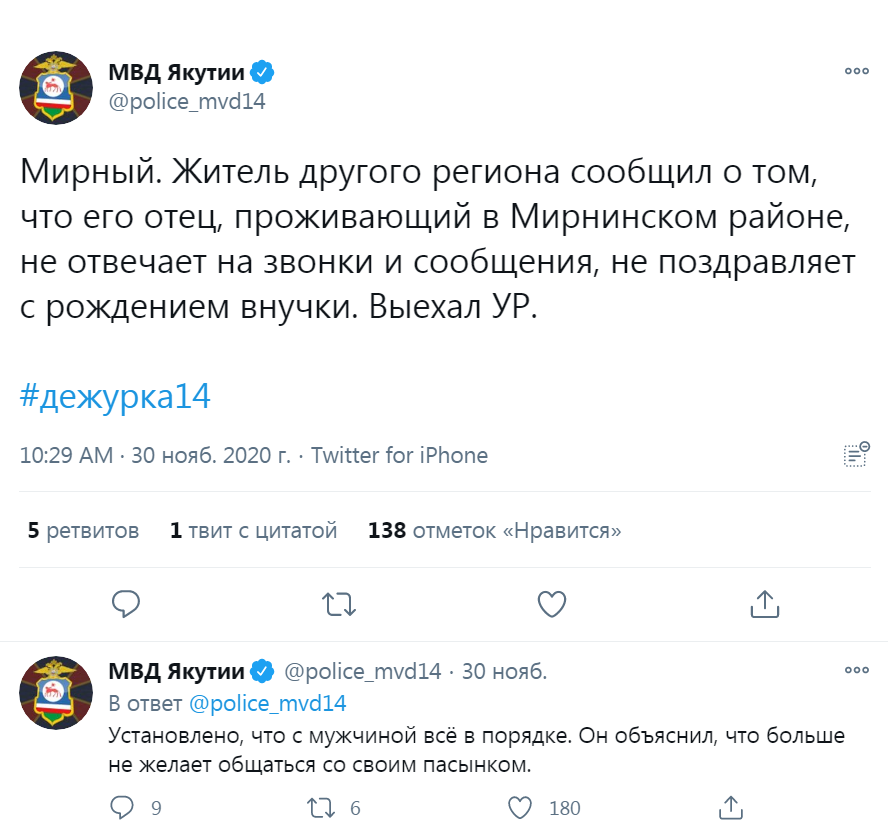Open the #дежурка14 hashtag
The height and width of the screenshot is (830, 888).
[x=115, y=396]
